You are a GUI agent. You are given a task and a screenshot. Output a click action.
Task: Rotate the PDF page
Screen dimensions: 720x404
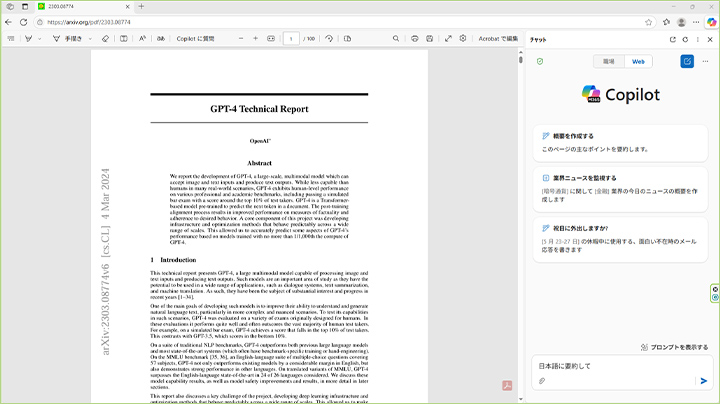tap(329, 39)
